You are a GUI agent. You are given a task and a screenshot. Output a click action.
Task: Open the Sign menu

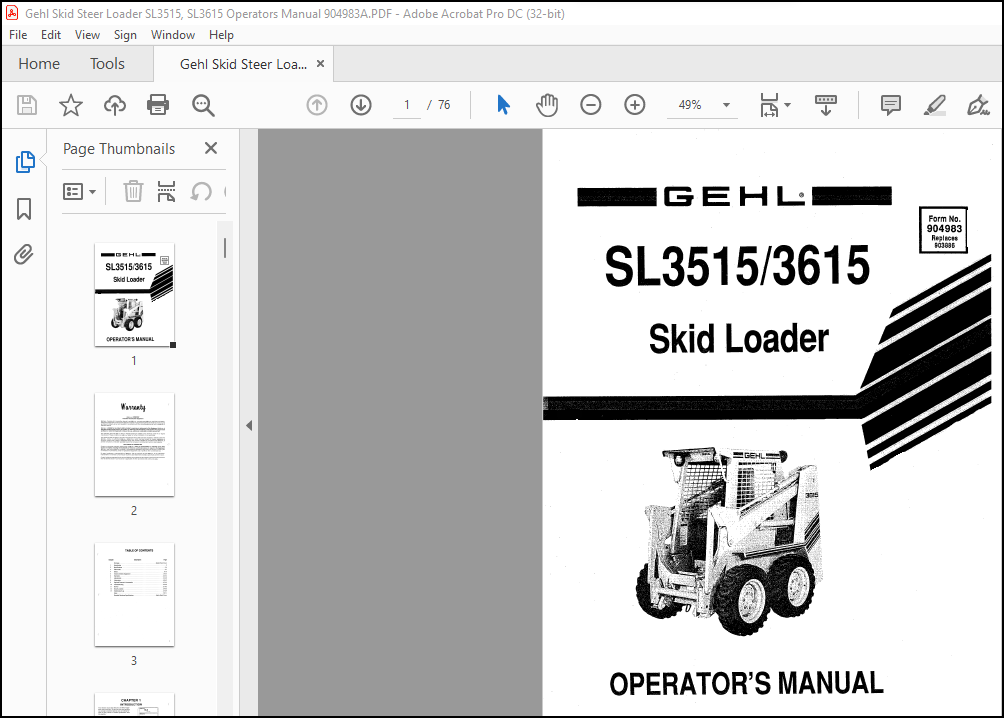coord(125,35)
